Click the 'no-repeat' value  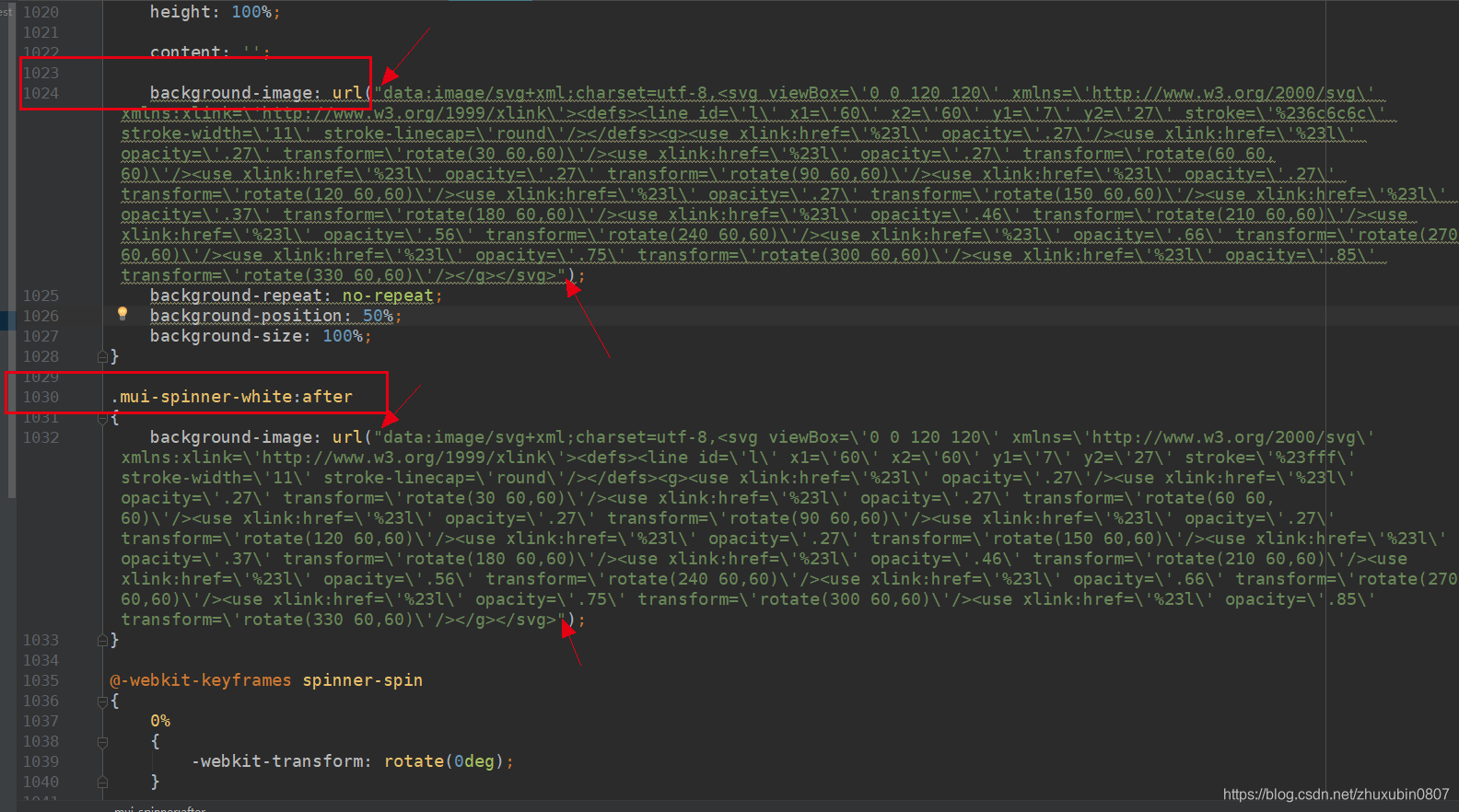(x=388, y=296)
